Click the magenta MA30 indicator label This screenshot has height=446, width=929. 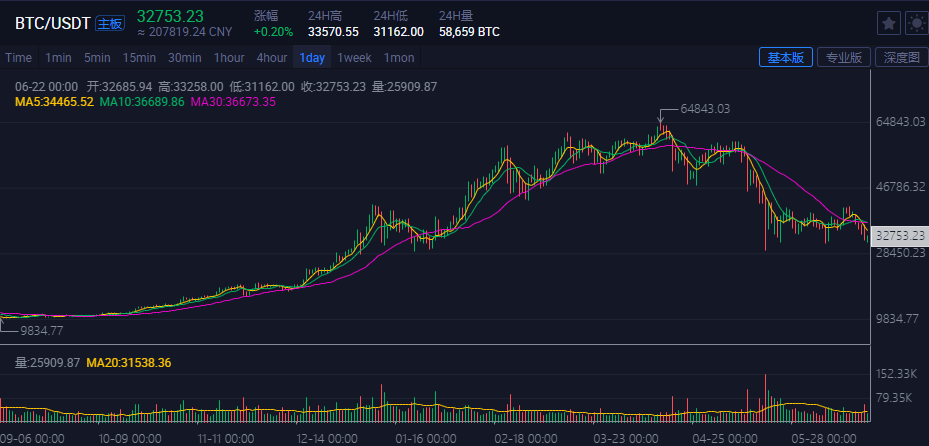point(233,102)
